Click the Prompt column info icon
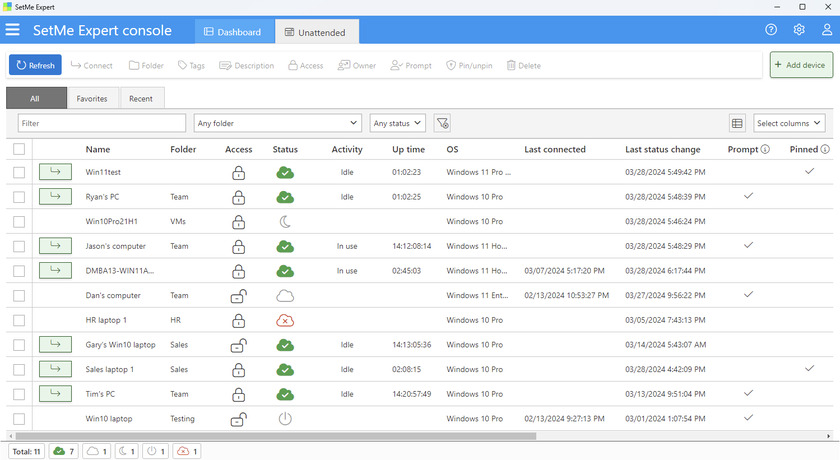This screenshot has width=840, height=460. click(765, 150)
